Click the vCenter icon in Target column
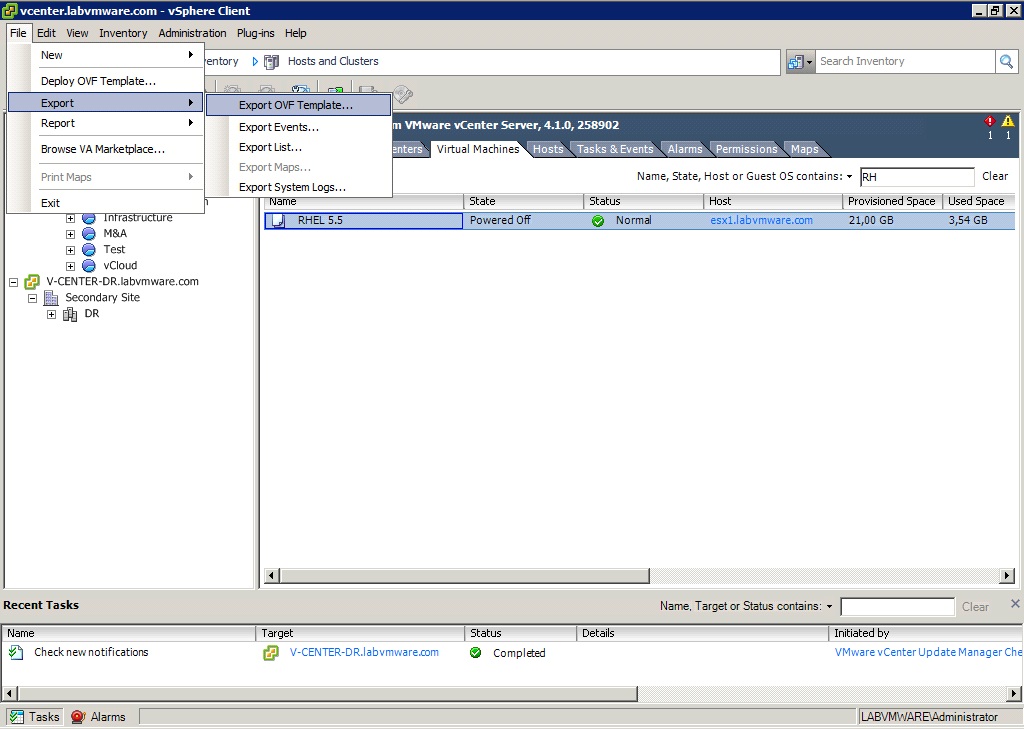Viewport: 1024px width, 729px height. [x=270, y=653]
